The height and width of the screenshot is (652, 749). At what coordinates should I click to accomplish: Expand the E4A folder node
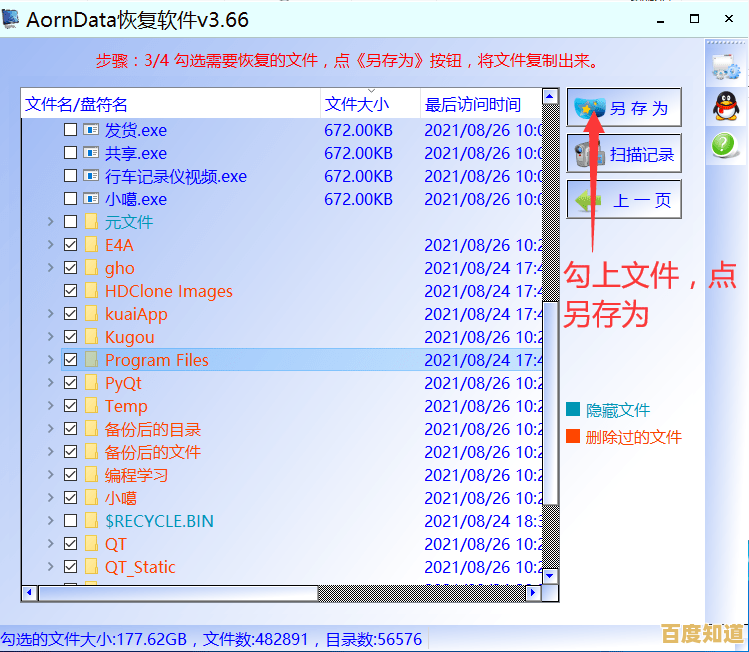[x=51, y=244]
